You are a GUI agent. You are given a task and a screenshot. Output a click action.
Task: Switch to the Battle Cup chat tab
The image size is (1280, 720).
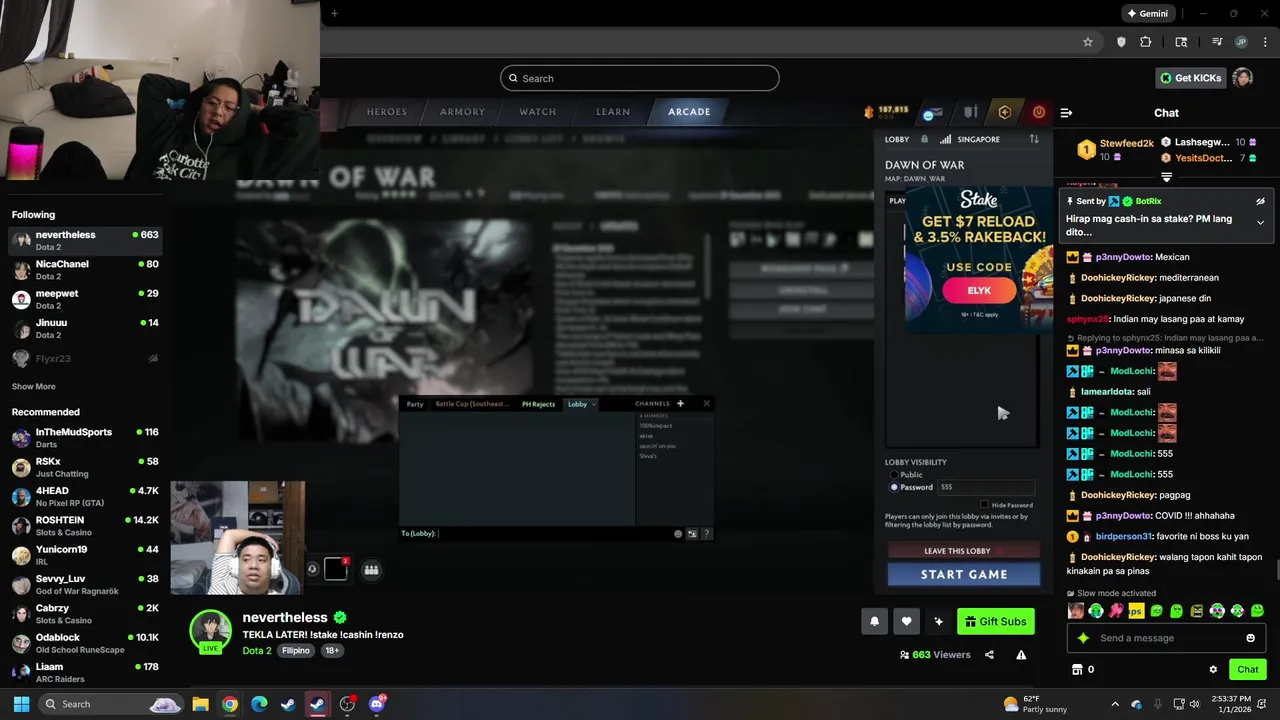[472, 404]
